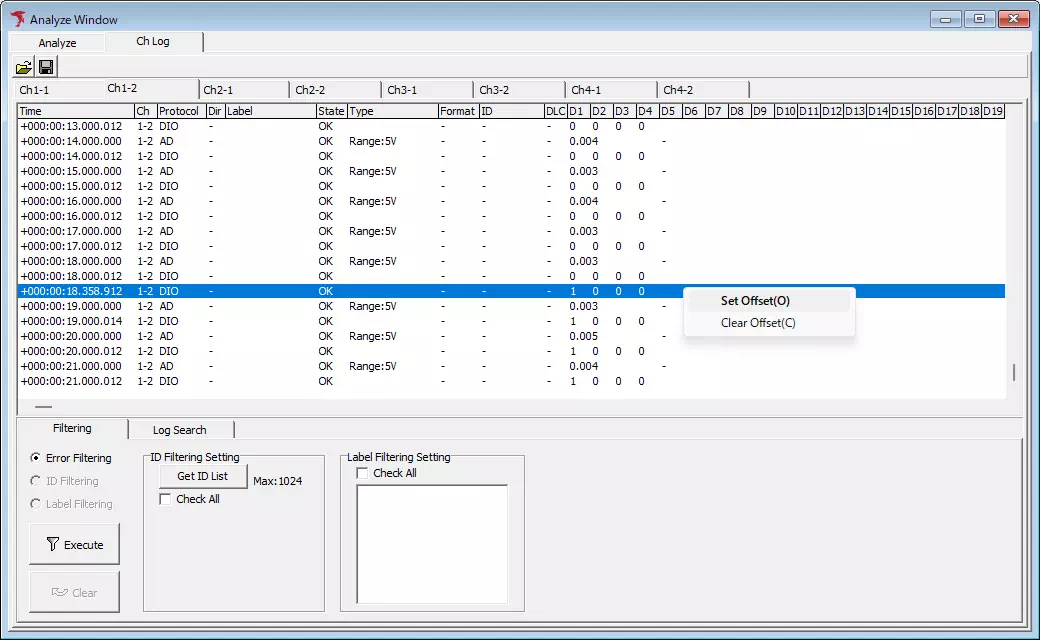Enable Check All in Label Filtering Setting
The width and height of the screenshot is (1040, 640).
[363, 473]
